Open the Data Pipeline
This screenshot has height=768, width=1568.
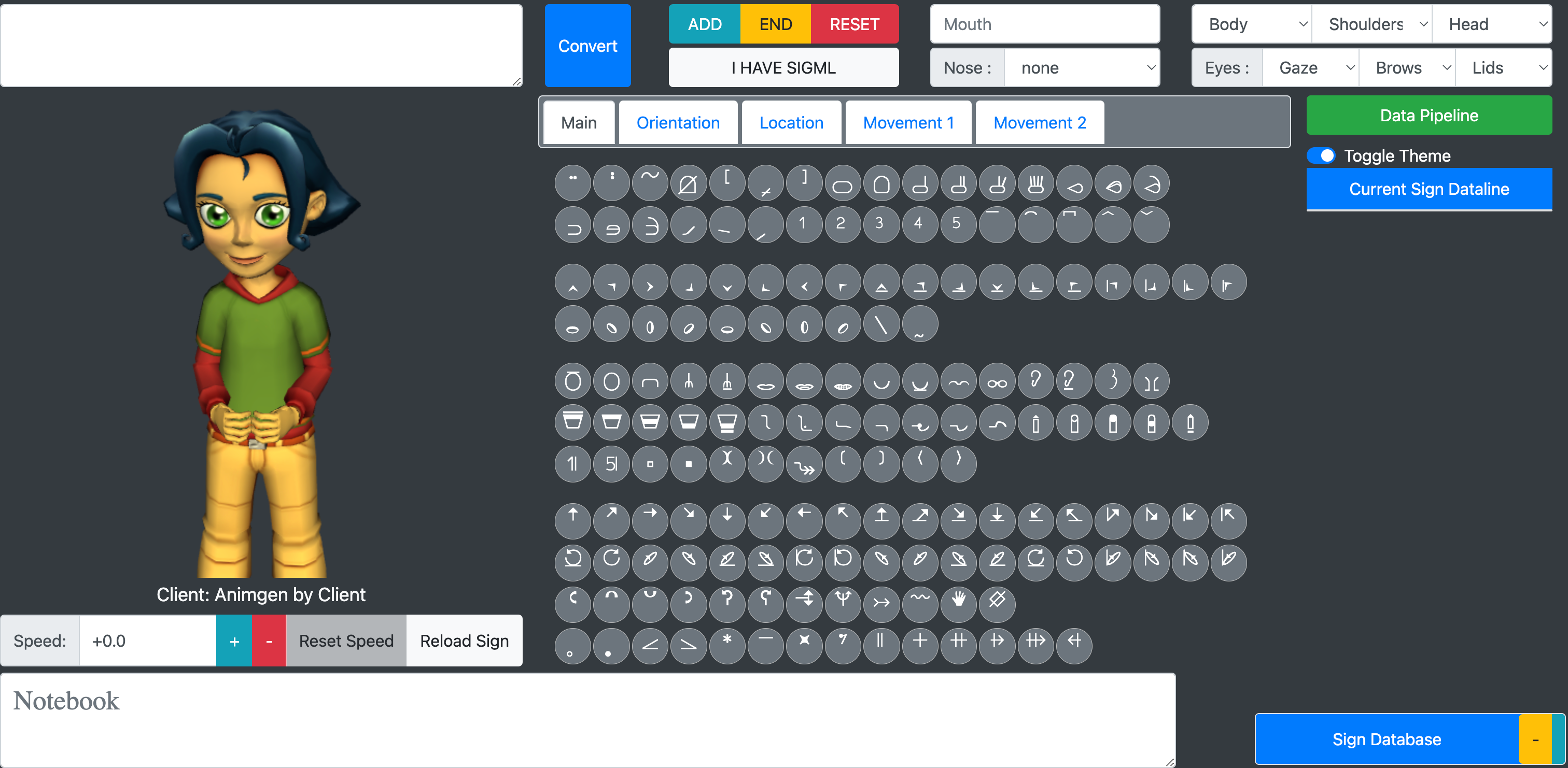1429,115
